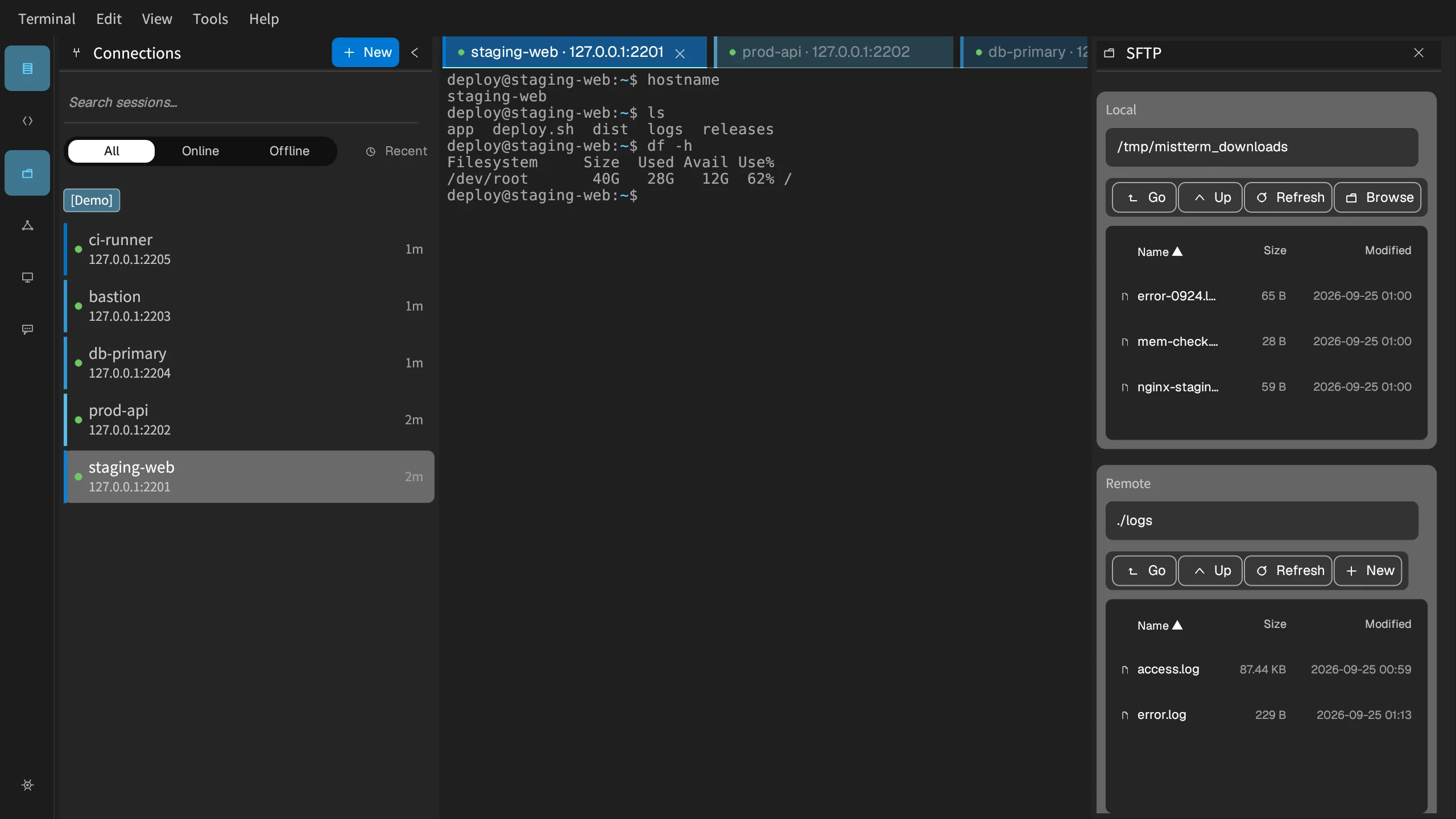Image resolution: width=1456 pixels, height=819 pixels.
Task: Open the network topology sidebar icon
Action: pos(27,225)
